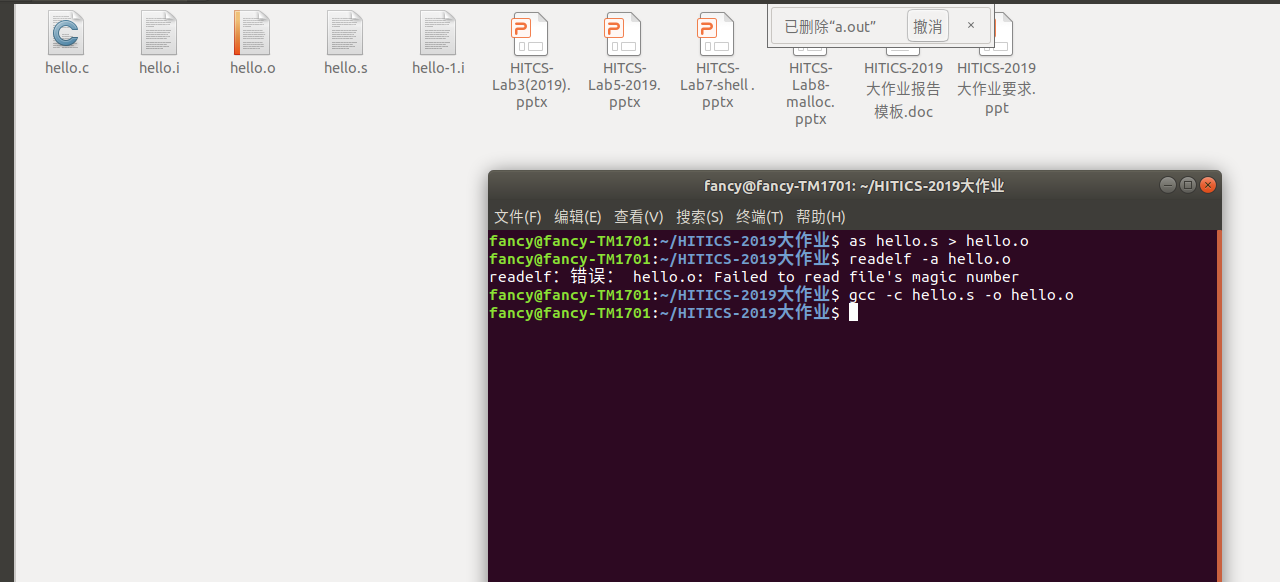
Task: Select the hello.i file icon
Action: [x=159, y=33]
